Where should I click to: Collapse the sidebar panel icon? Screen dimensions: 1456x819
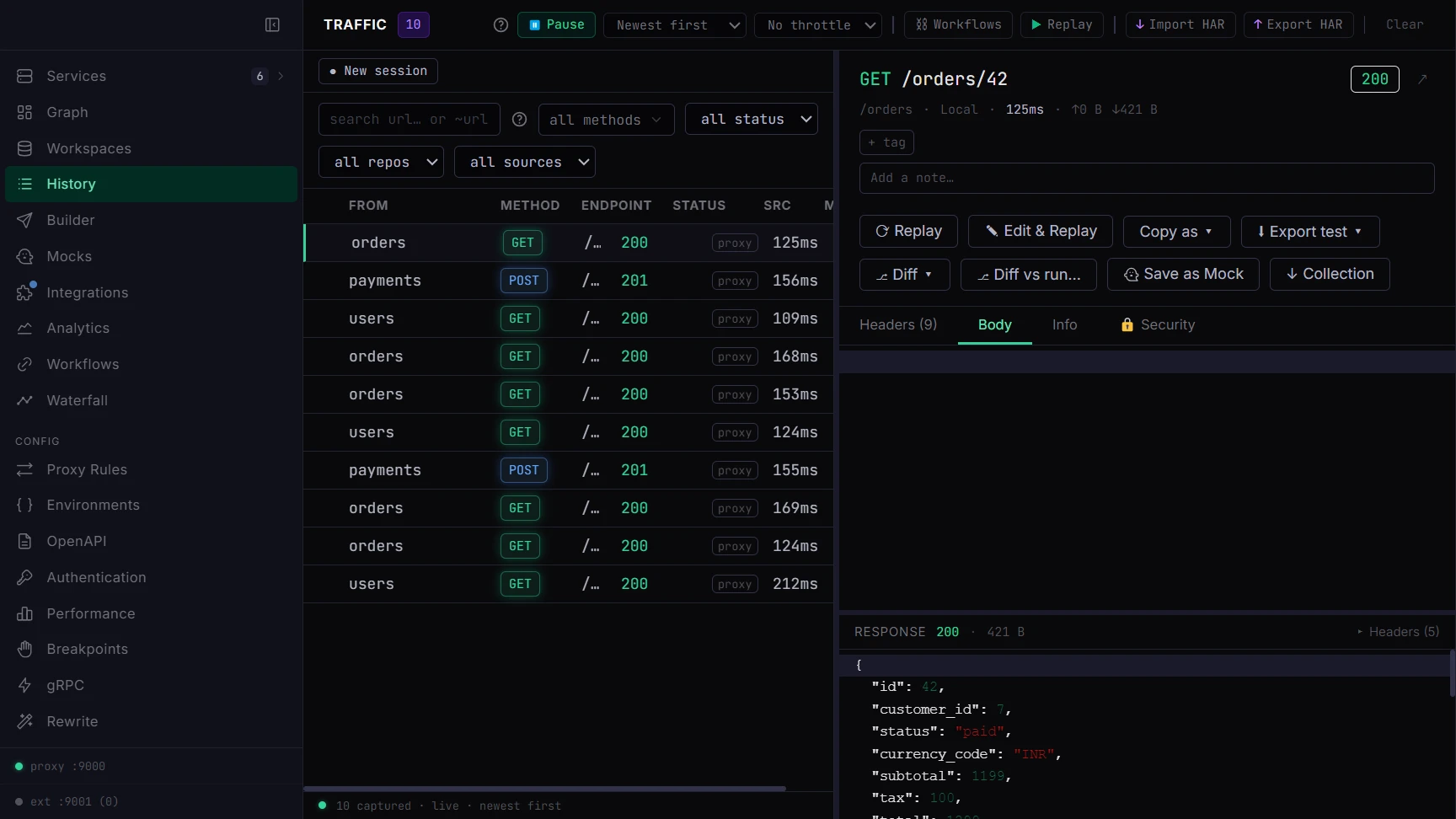pos(272,25)
